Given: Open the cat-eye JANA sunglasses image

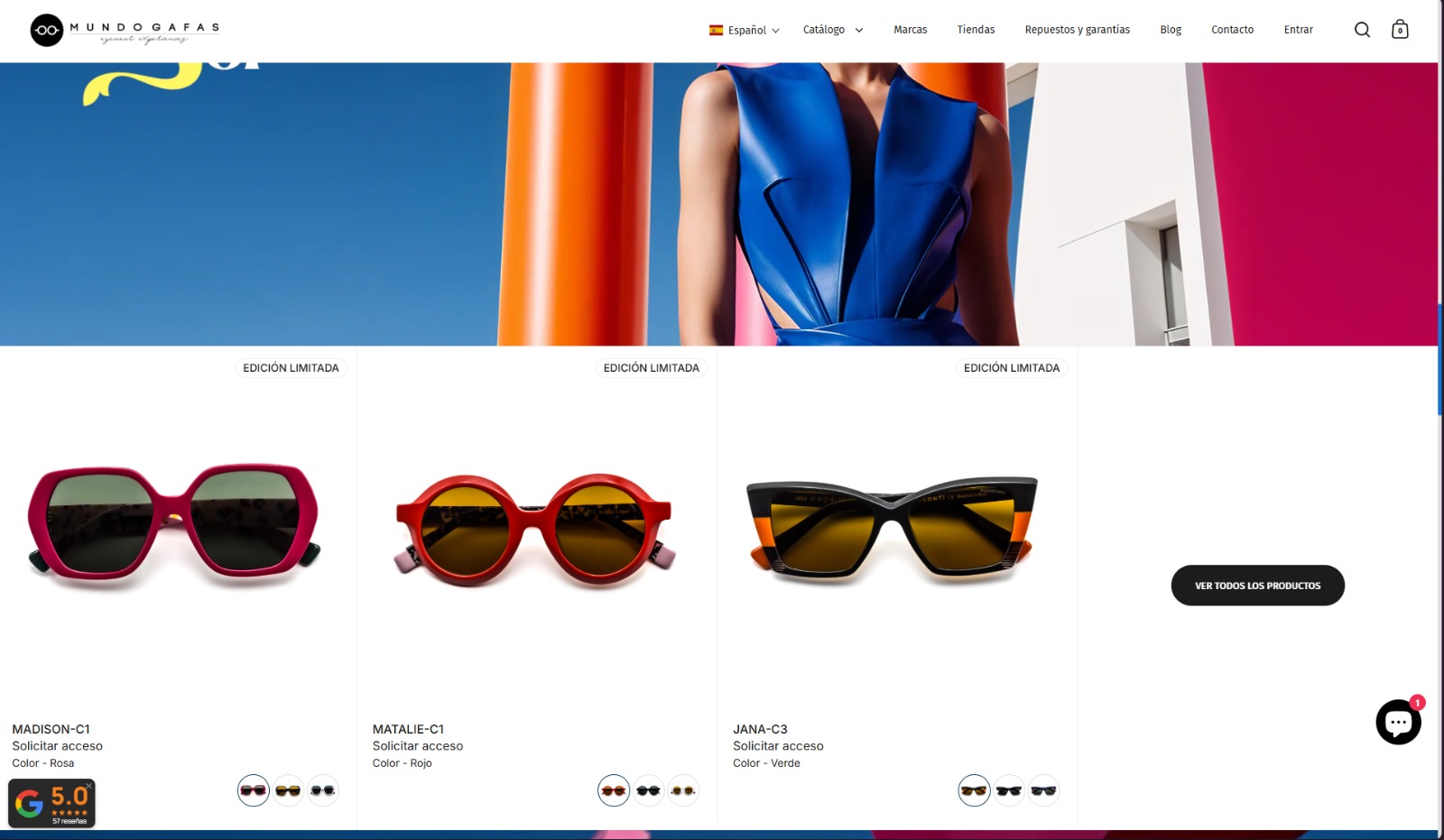Looking at the screenshot, I should (892, 531).
